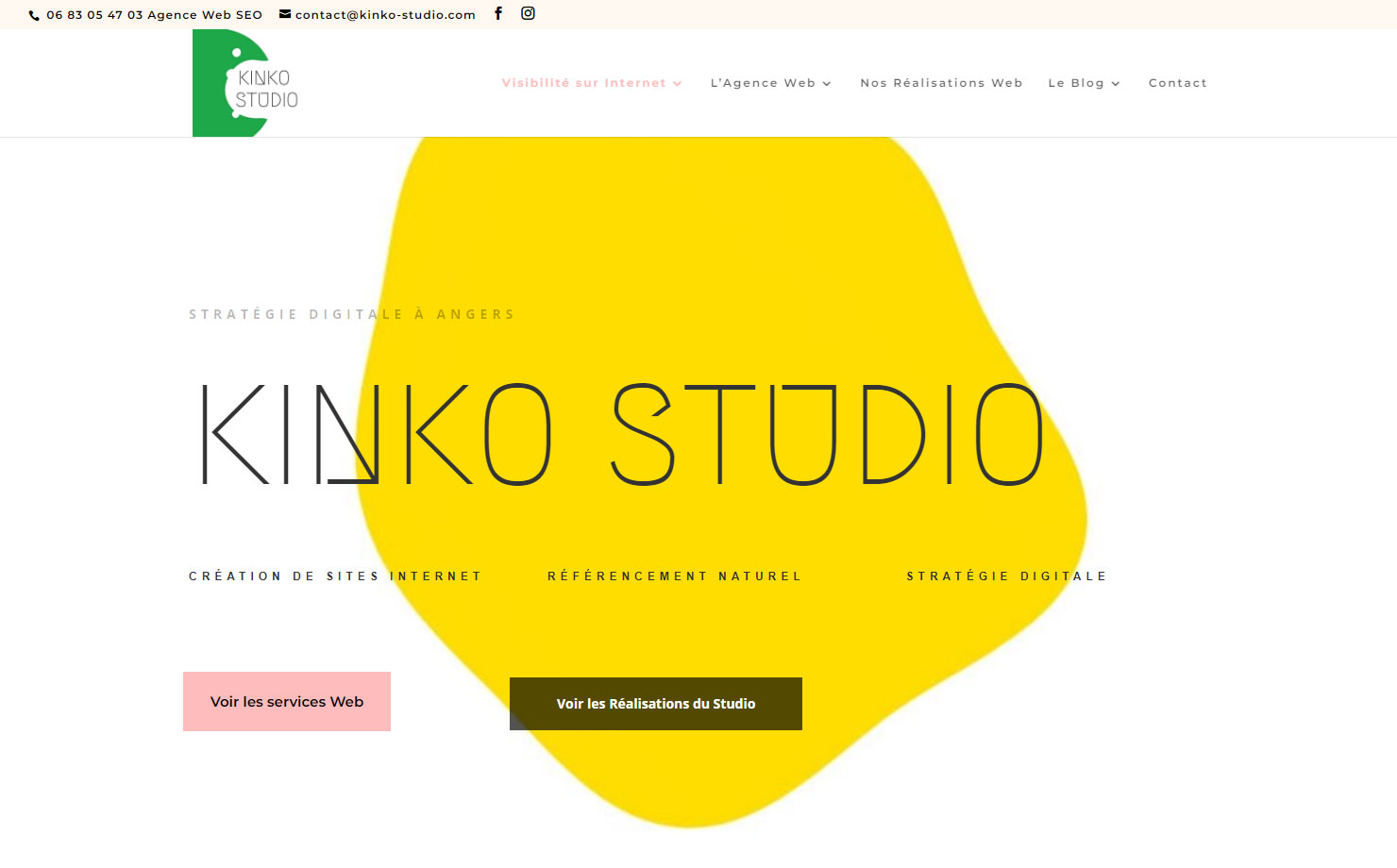Open Visibilité sur Internet menu item
The image size is (1397, 868).
tap(583, 83)
